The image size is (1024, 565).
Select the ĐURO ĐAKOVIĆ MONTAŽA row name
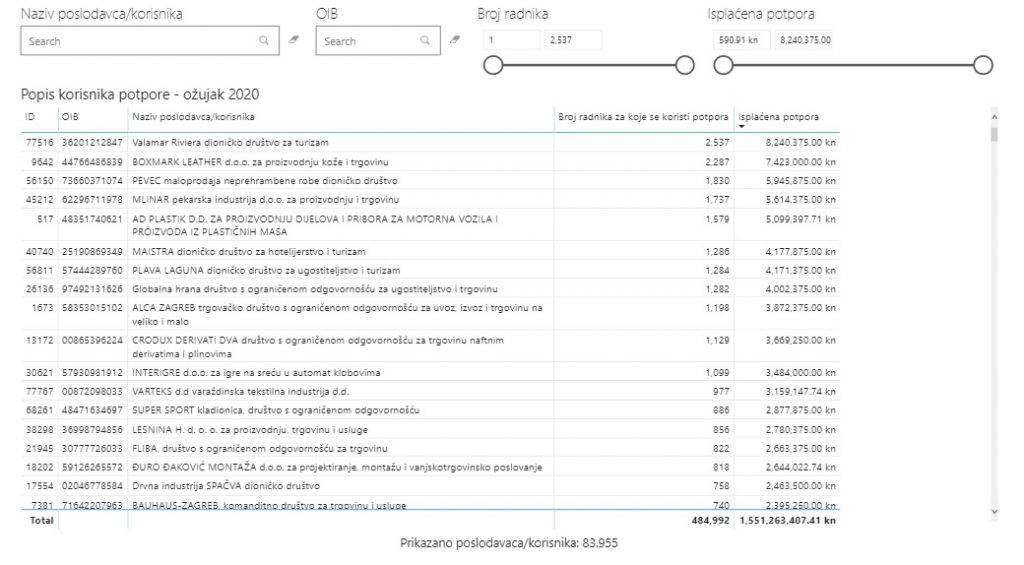pyautogui.click(x=337, y=468)
